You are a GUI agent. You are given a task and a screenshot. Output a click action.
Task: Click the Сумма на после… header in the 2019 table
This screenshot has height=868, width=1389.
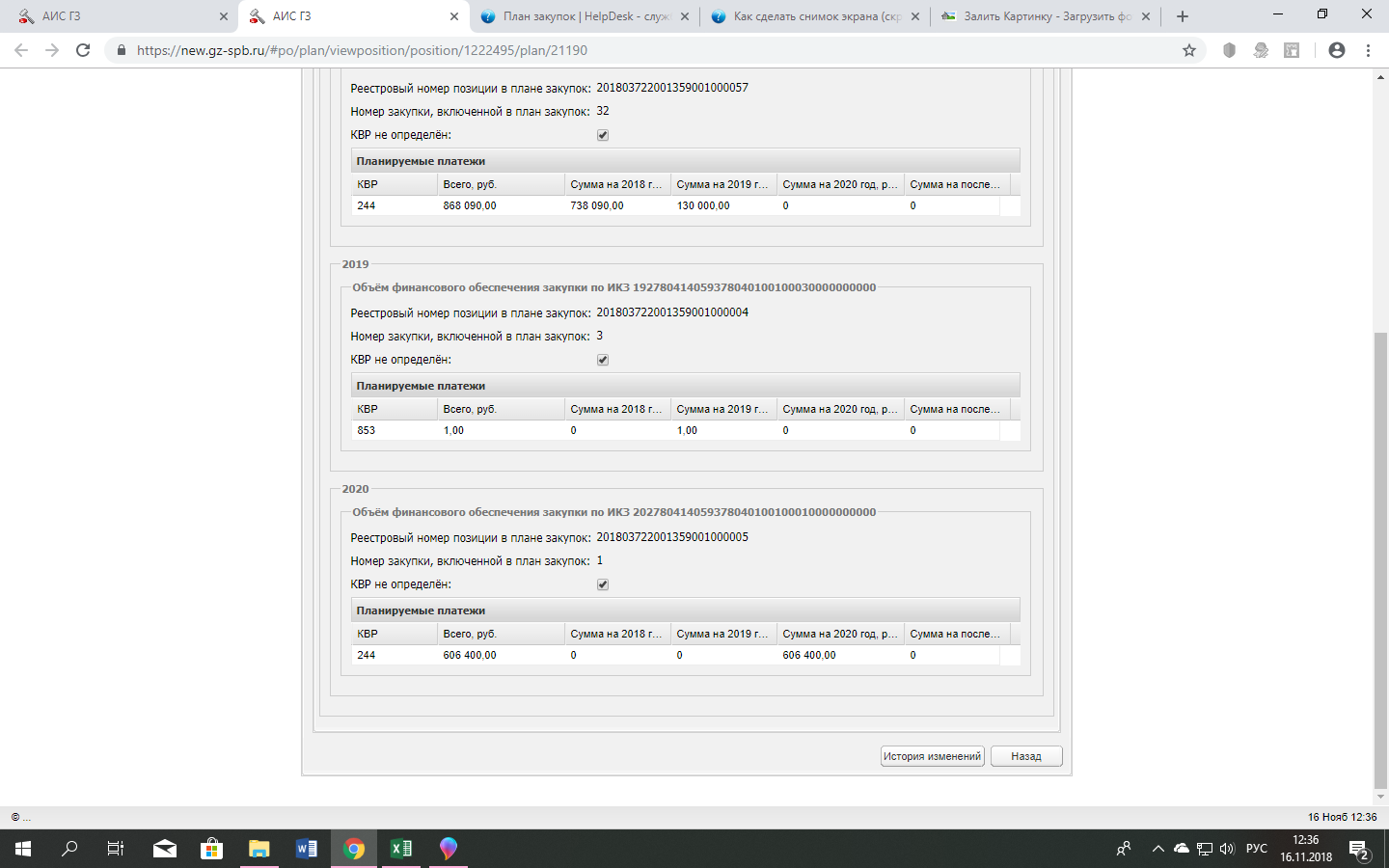click(x=955, y=409)
